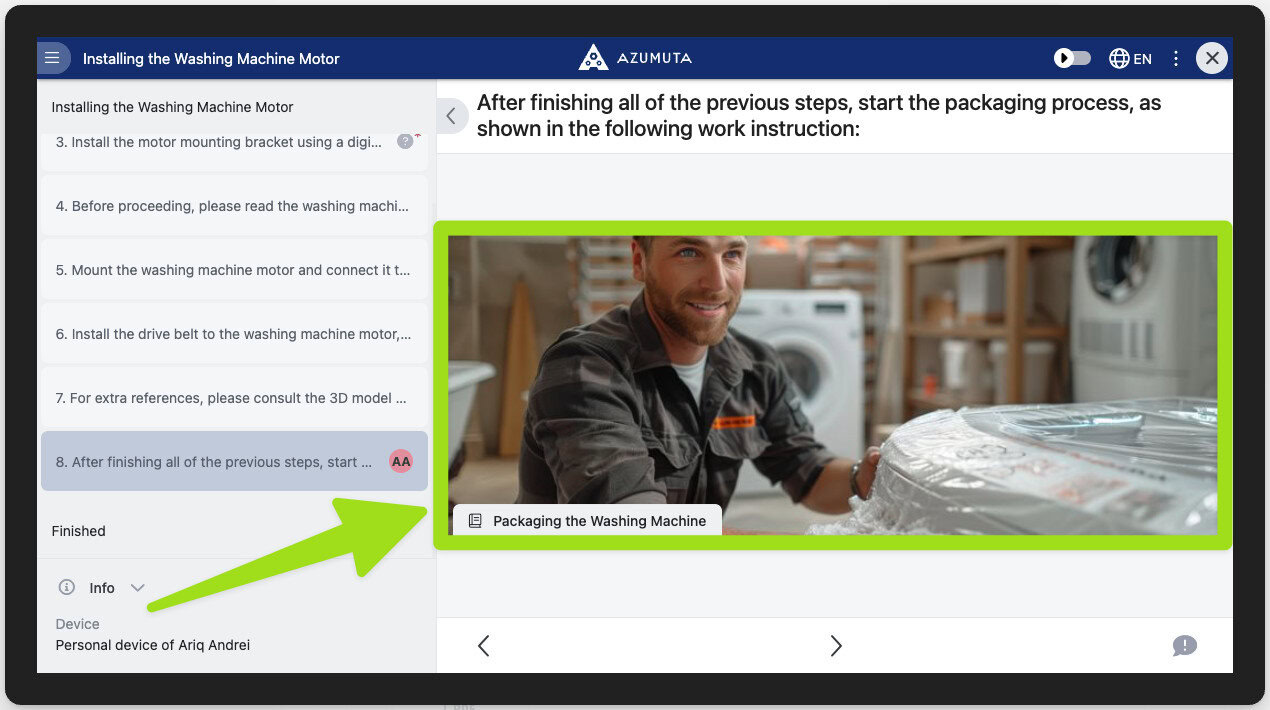Go back using the left arrow navigation
The width and height of the screenshot is (1270, 710).
pyautogui.click(x=483, y=646)
